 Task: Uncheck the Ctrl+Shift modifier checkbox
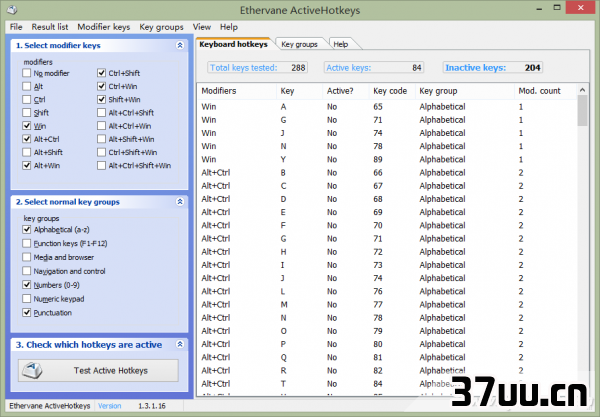(x=101, y=73)
